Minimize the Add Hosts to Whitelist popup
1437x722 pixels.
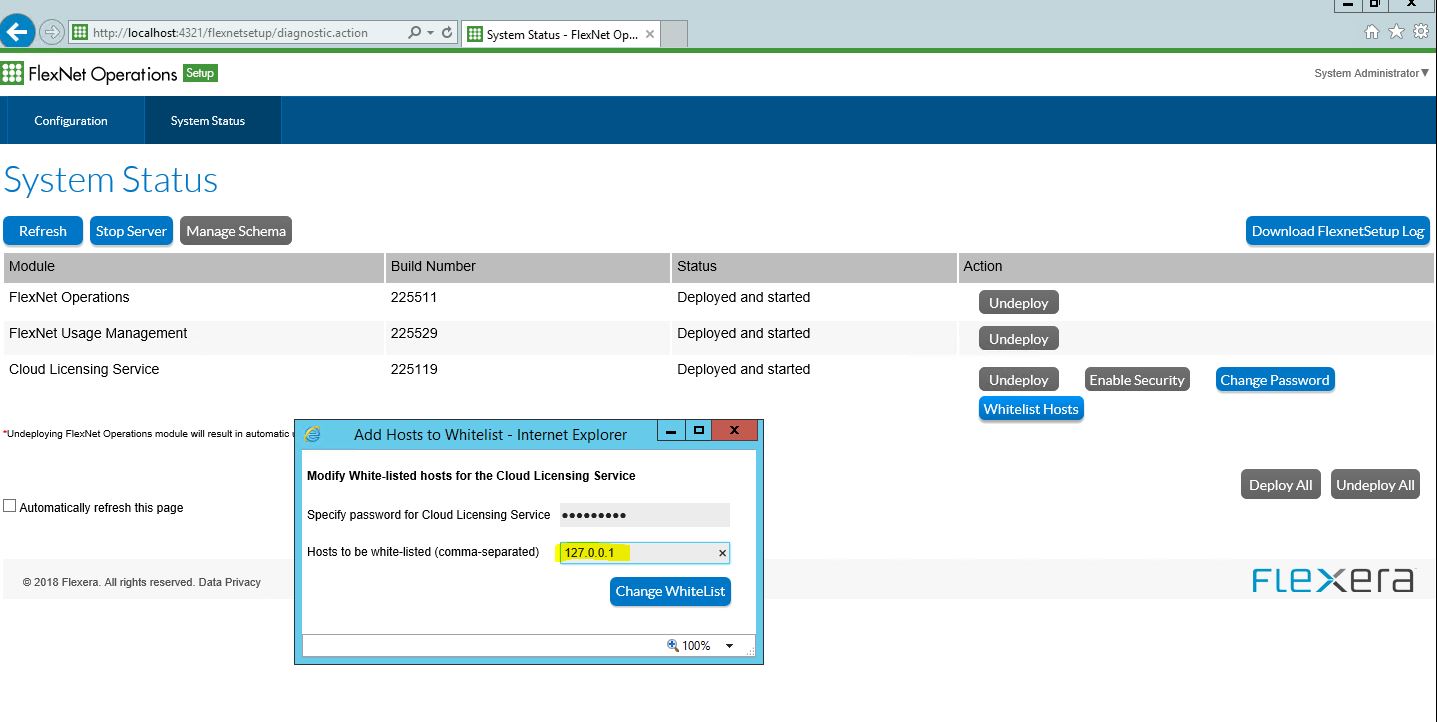(x=672, y=431)
